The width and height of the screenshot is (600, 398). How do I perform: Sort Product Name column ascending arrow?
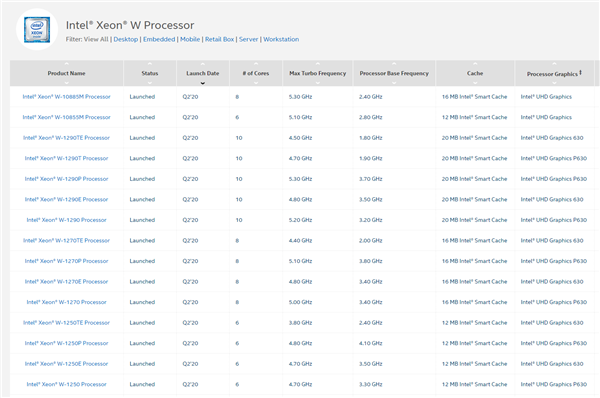pyautogui.click(x=67, y=64)
